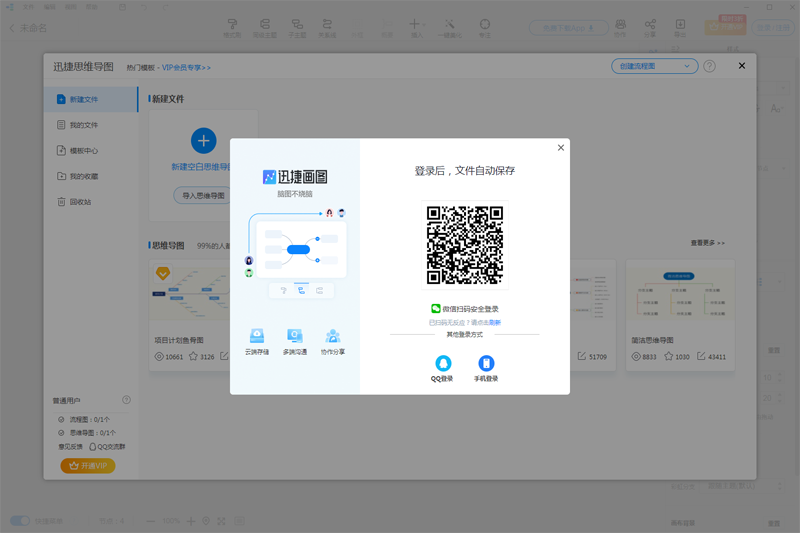The width and height of the screenshot is (800, 533).
Task: Close the login QR code dialog
Action: 561,148
